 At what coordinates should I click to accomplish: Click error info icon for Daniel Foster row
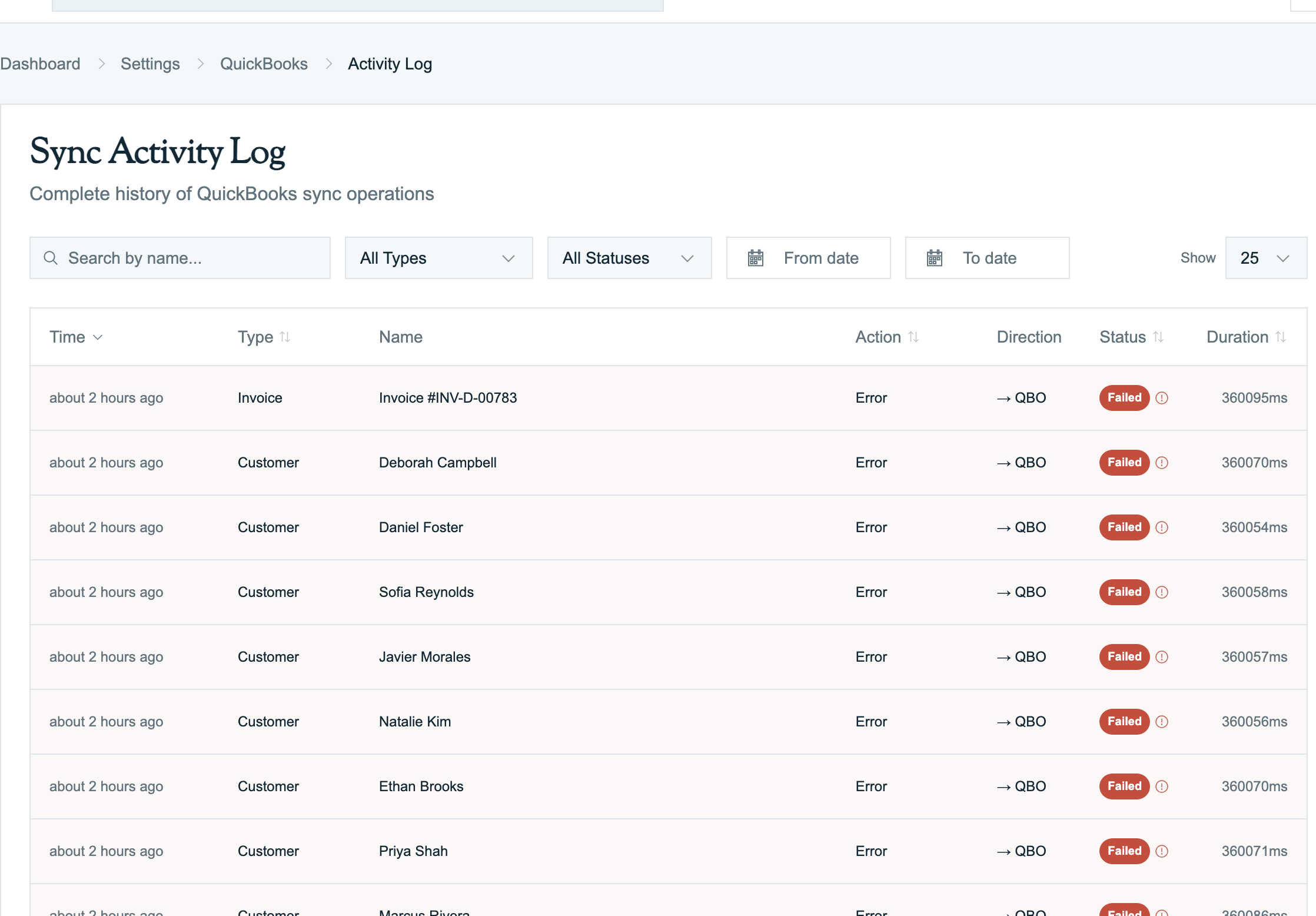(x=1162, y=527)
